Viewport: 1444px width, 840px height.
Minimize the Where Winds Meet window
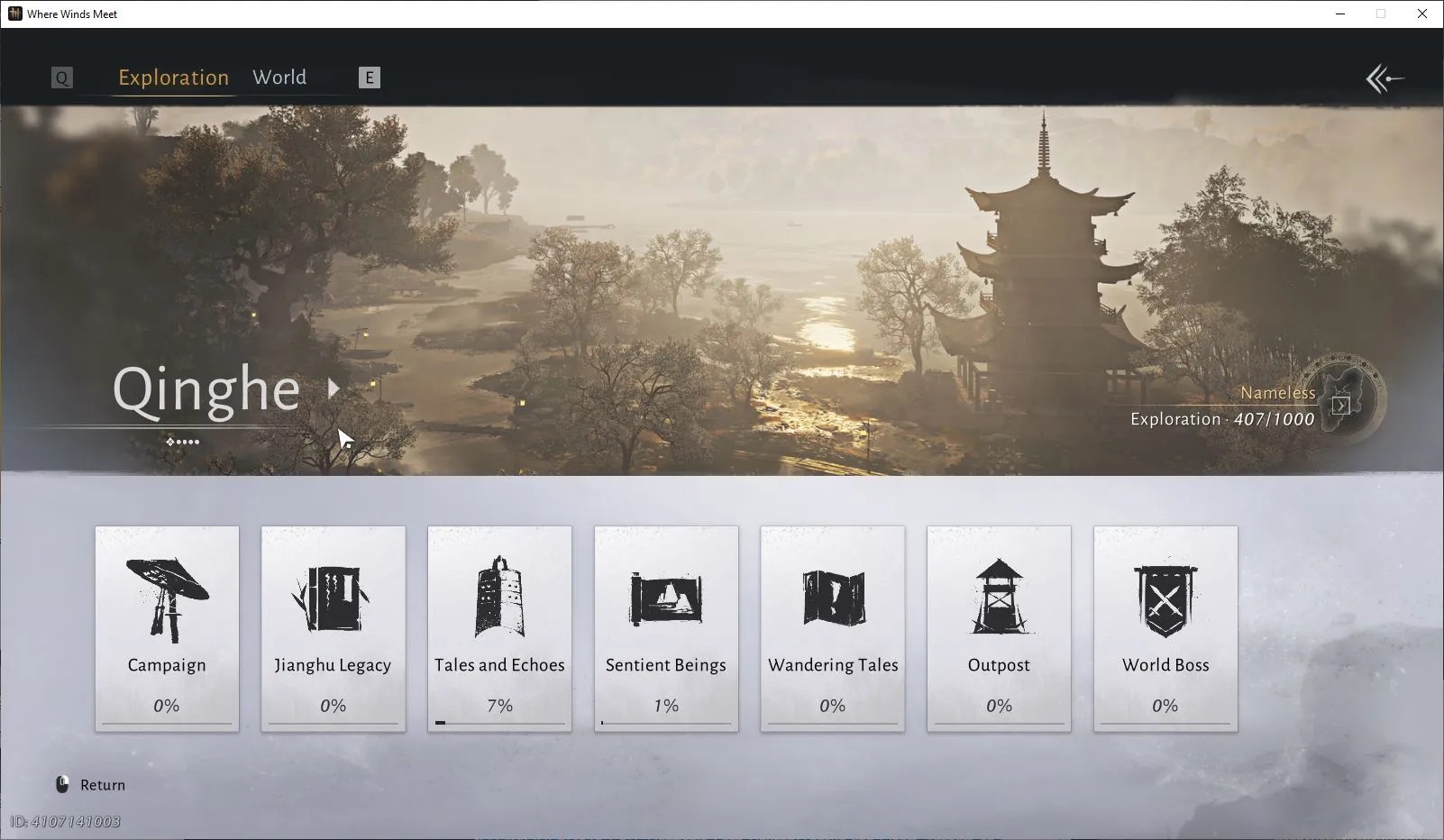click(1340, 14)
